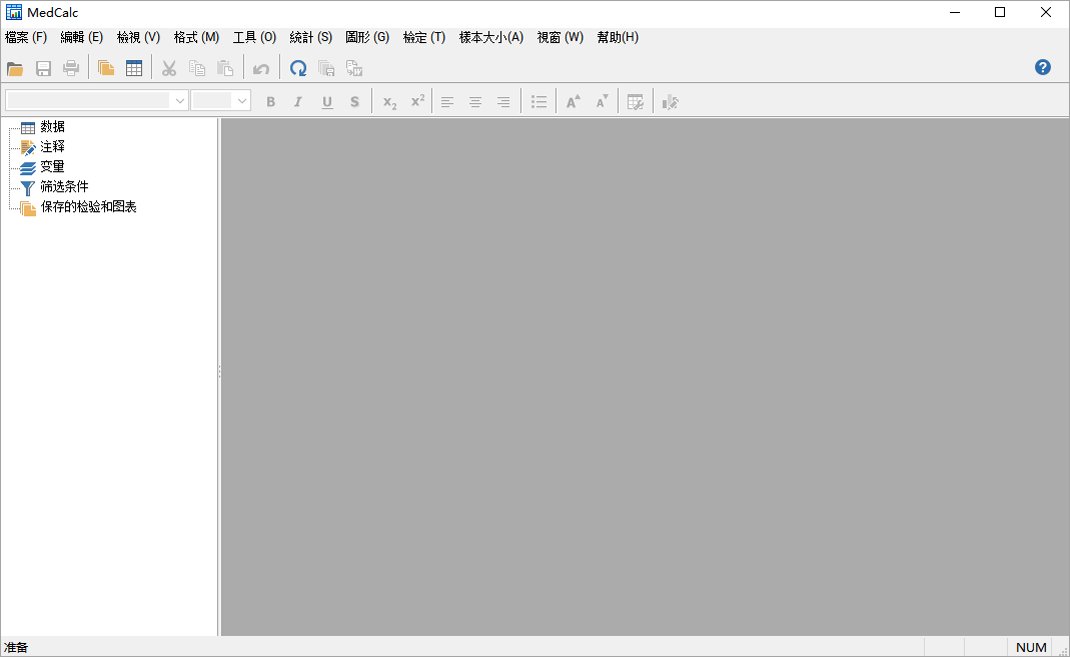Click the Open file folder icon
Screen dimensions: 1070x657
[15, 68]
